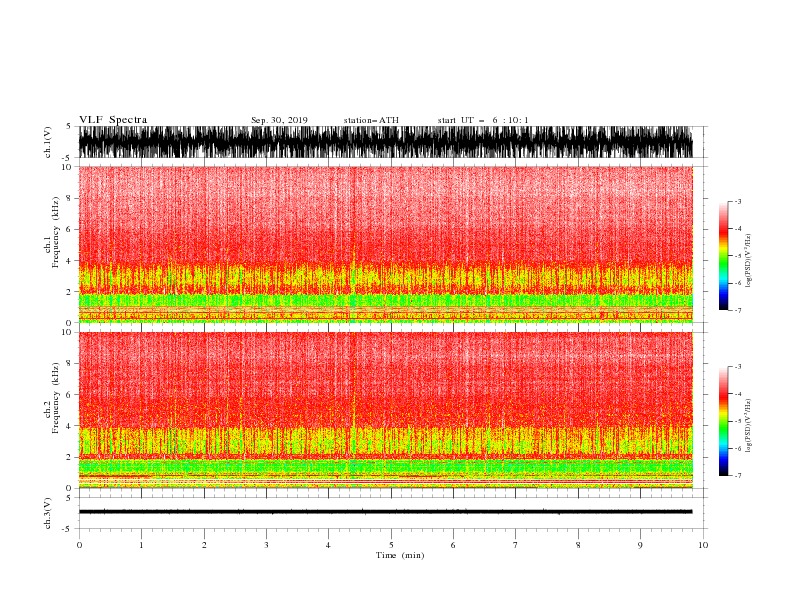This screenshot has height=612, width=792.
Task: Click the time axis tick label "5"
Action: (391, 545)
